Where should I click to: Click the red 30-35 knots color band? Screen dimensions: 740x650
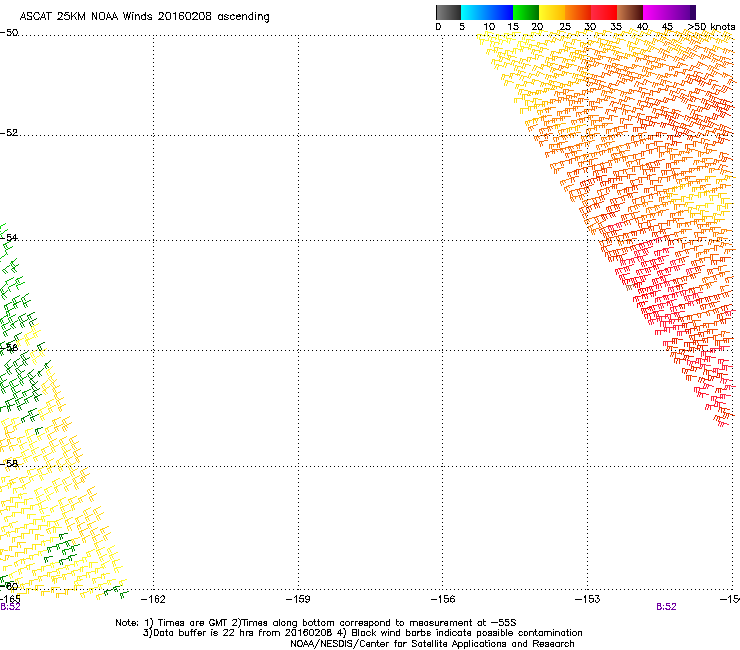[x=604, y=12]
